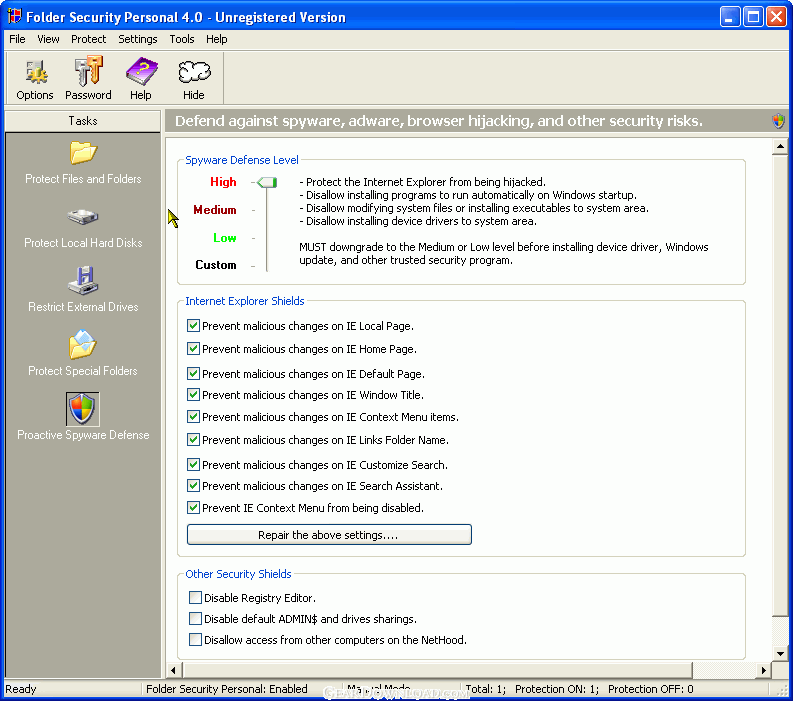Image resolution: width=793 pixels, height=701 pixels.
Task: Click horizontal scrollbar right arrow
Action: tap(763, 671)
